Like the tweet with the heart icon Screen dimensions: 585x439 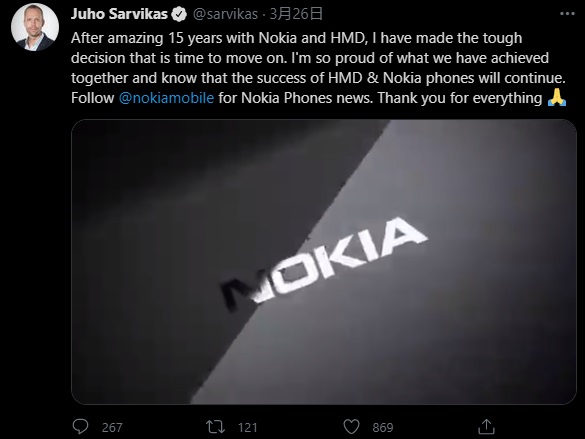tap(351, 427)
